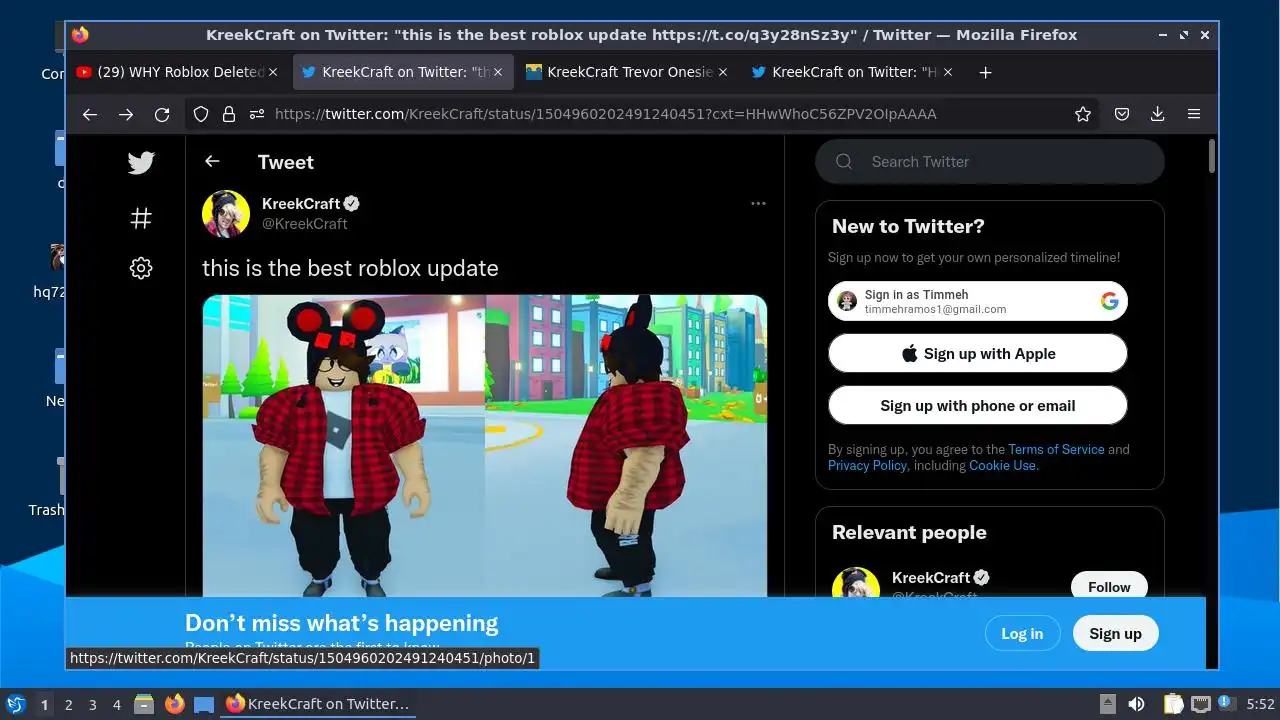
Task: Bookmark this page with the star
Action: 1083,114
